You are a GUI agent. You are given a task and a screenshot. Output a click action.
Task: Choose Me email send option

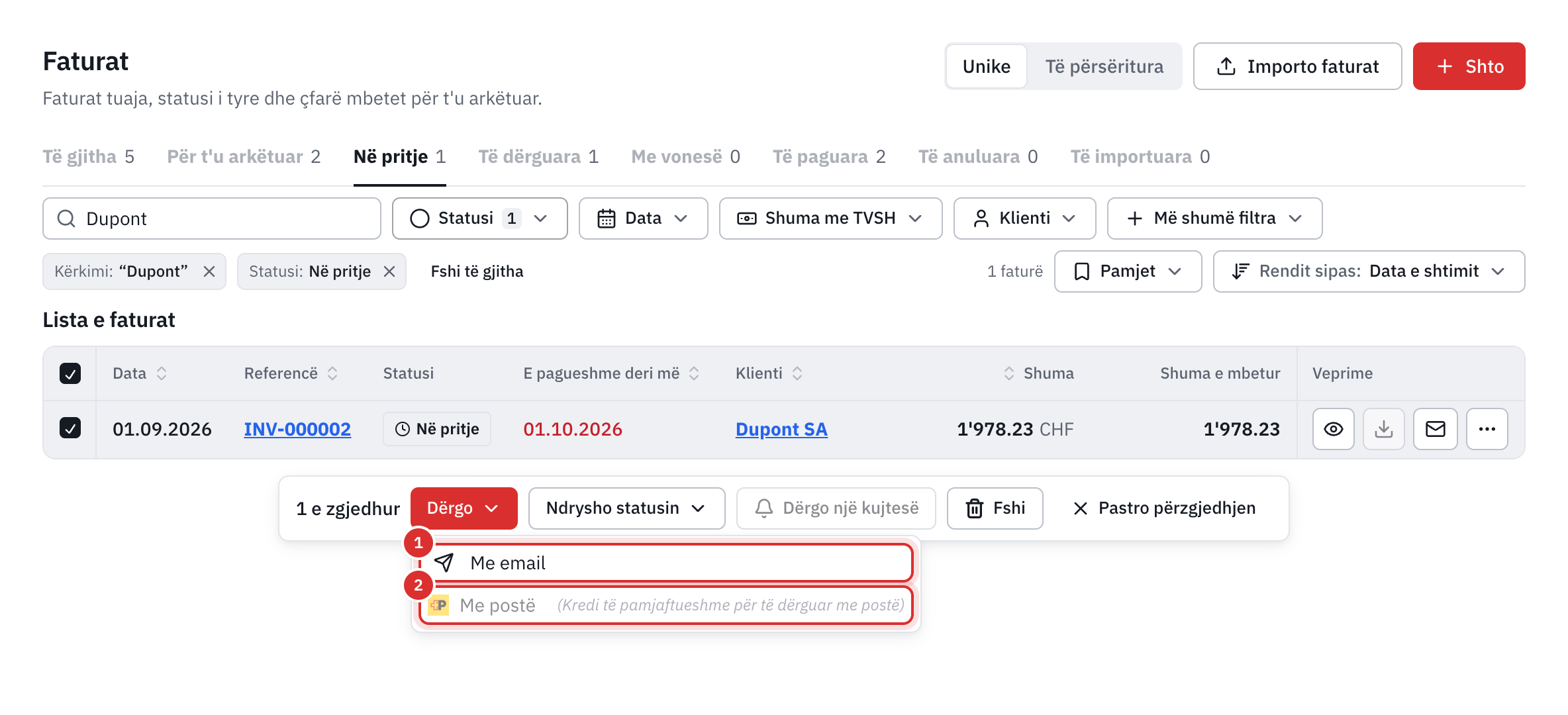[666, 563]
